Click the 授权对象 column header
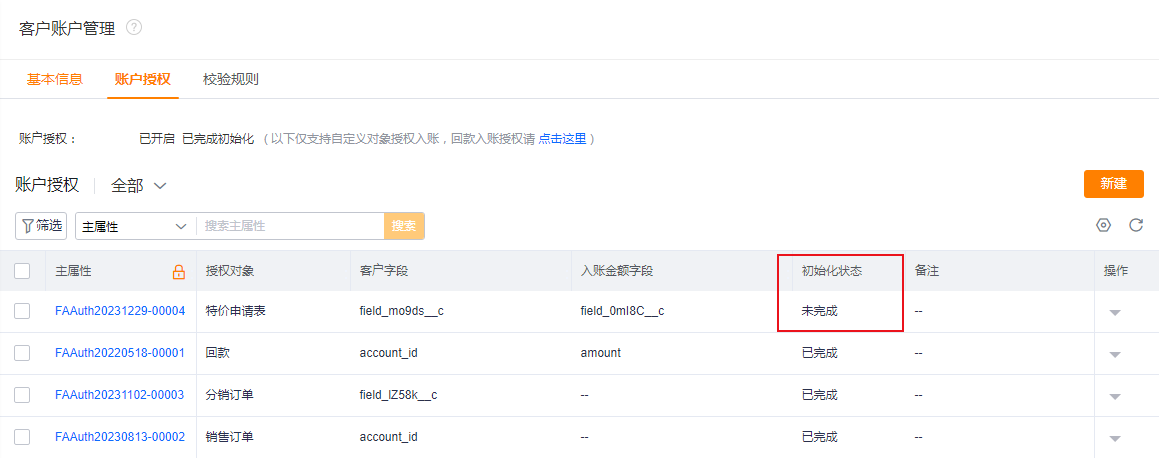1159x458 pixels. click(230, 271)
